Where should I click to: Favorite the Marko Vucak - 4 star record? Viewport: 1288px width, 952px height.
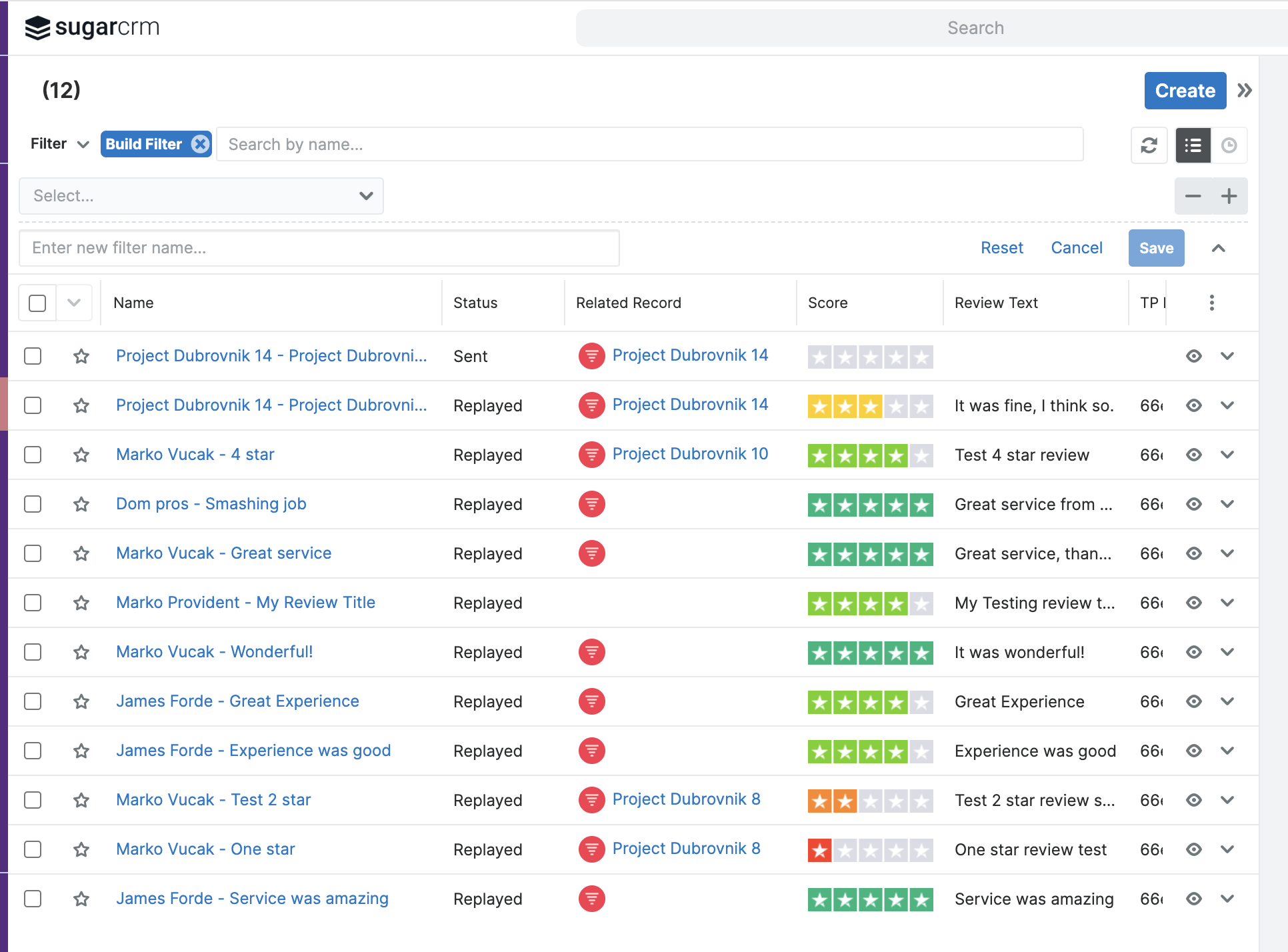pyautogui.click(x=81, y=455)
